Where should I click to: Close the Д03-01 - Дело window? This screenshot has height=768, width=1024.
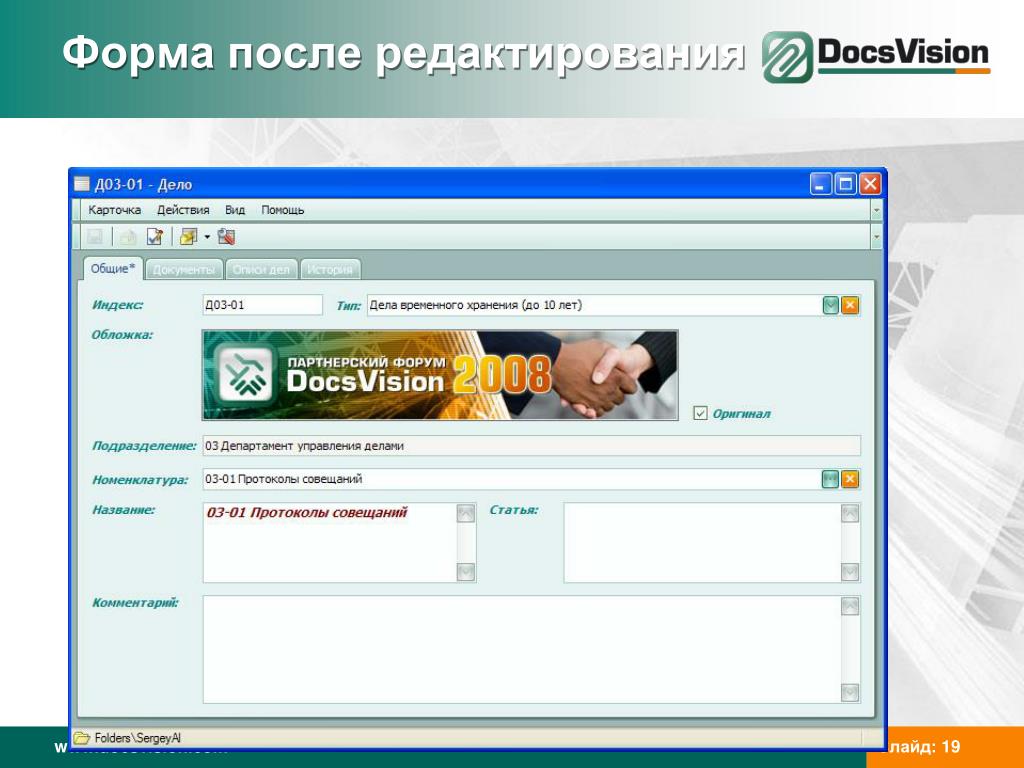(x=869, y=184)
